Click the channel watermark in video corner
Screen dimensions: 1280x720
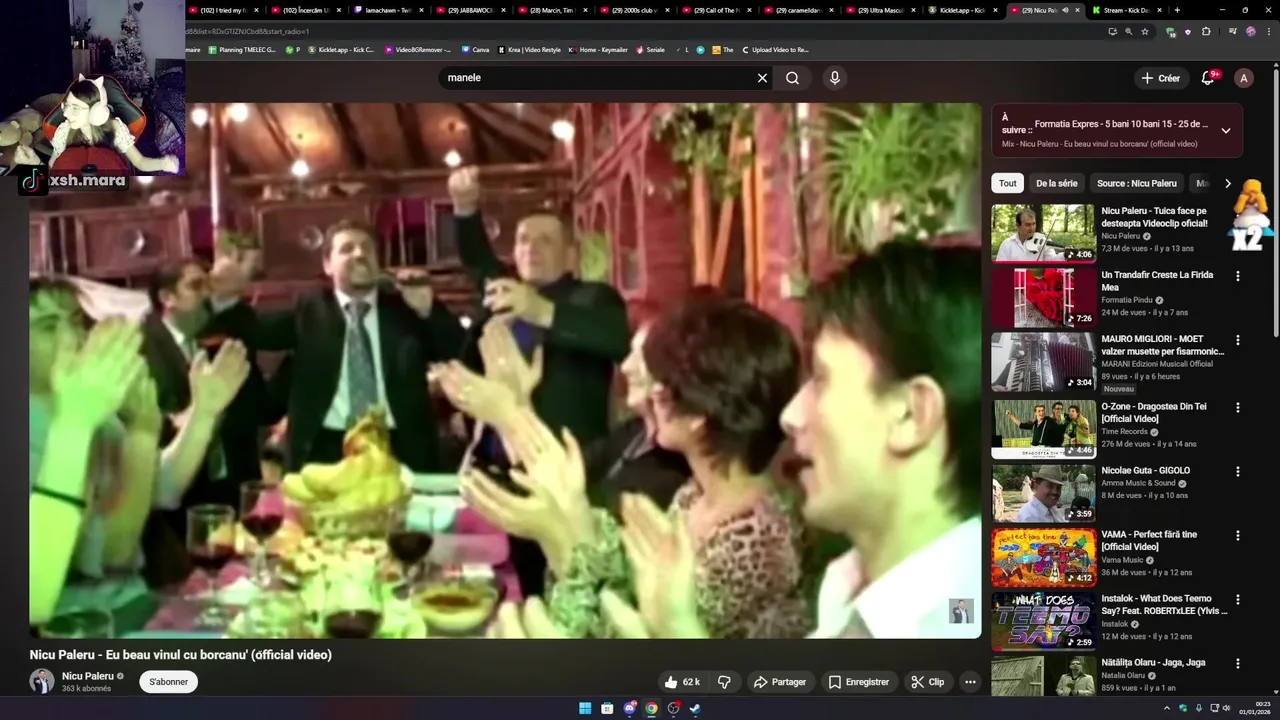[x=961, y=611]
